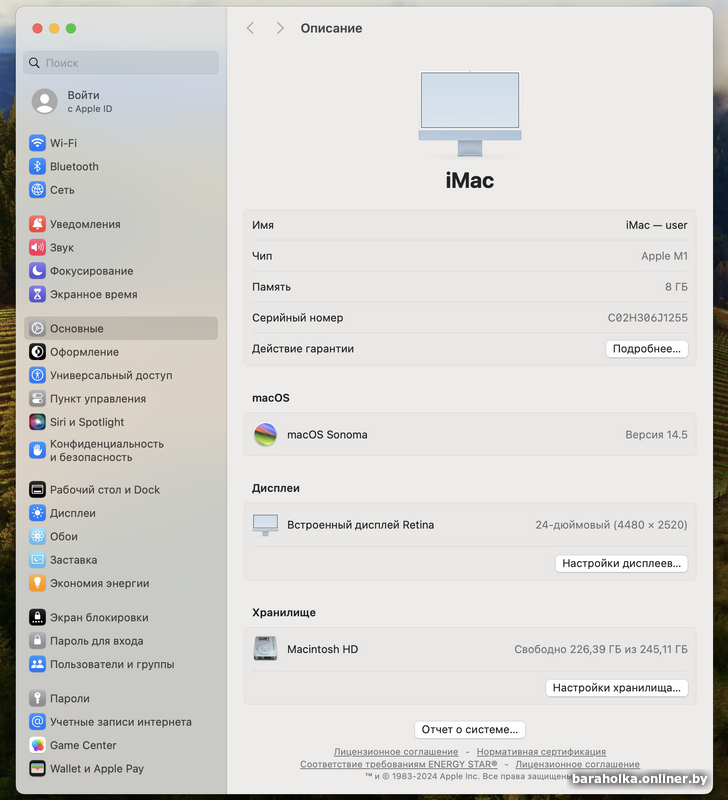This screenshot has width=728, height=800.
Task: Open Учетные записи интернета icon
Action: click(x=37, y=722)
